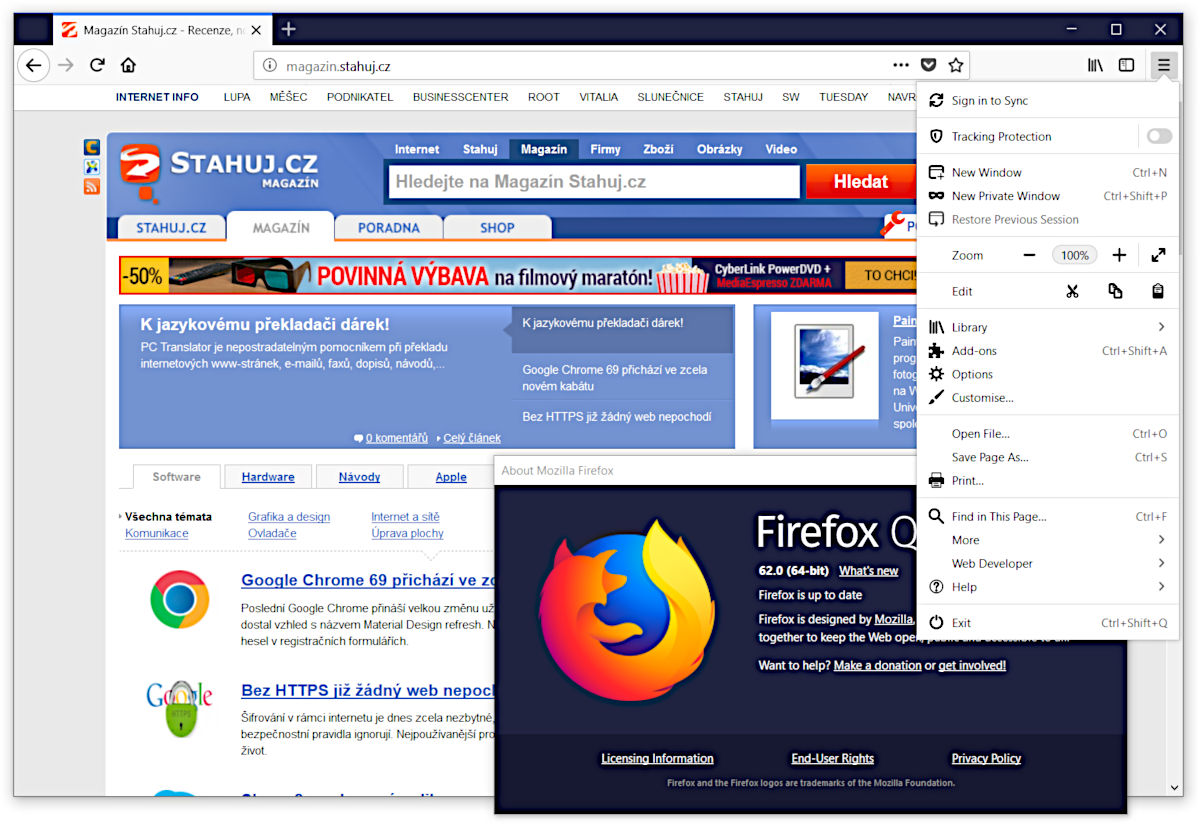
Task: Click the address bar URL field
Action: tap(580, 66)
